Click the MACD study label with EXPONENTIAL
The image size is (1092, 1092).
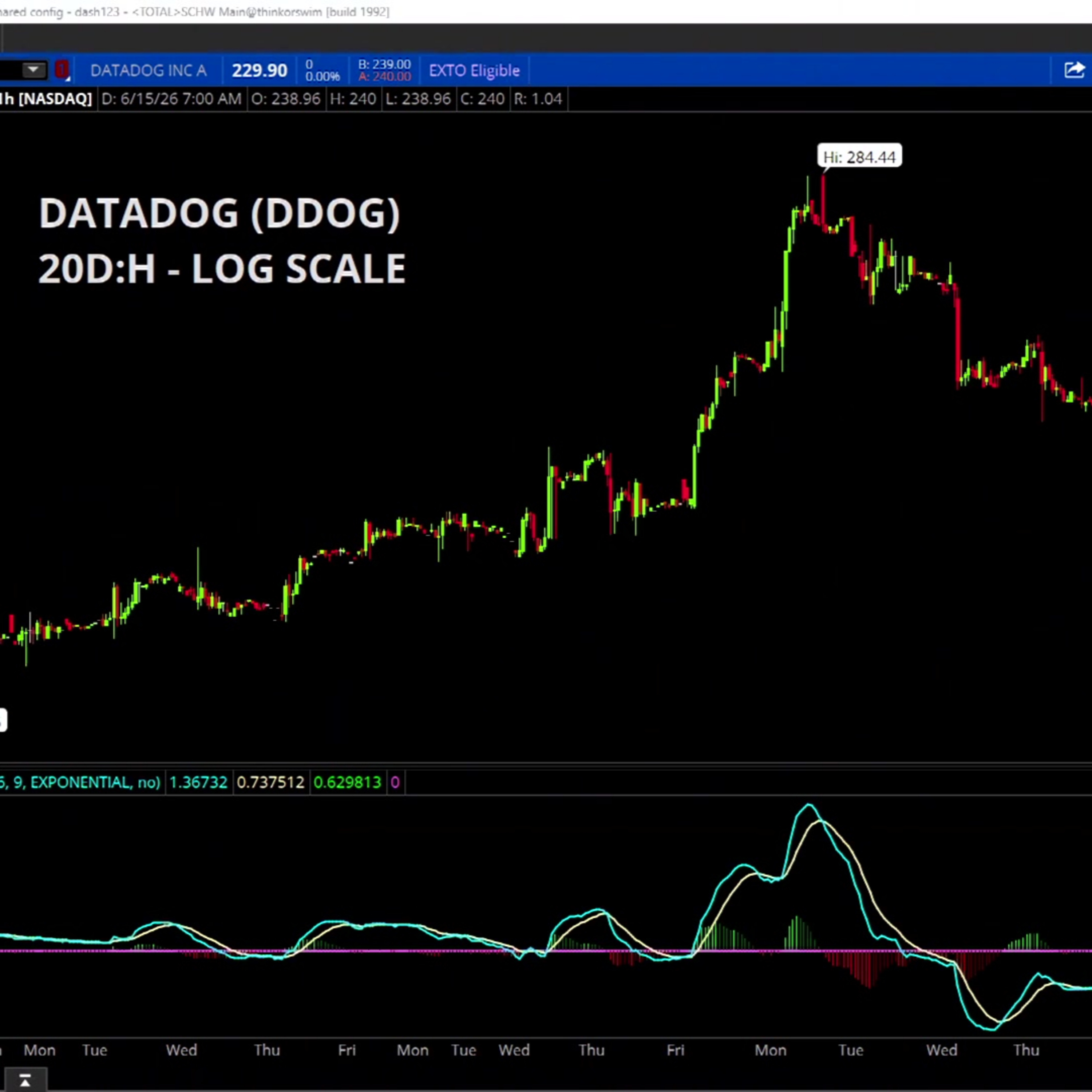tap(80, 782)
